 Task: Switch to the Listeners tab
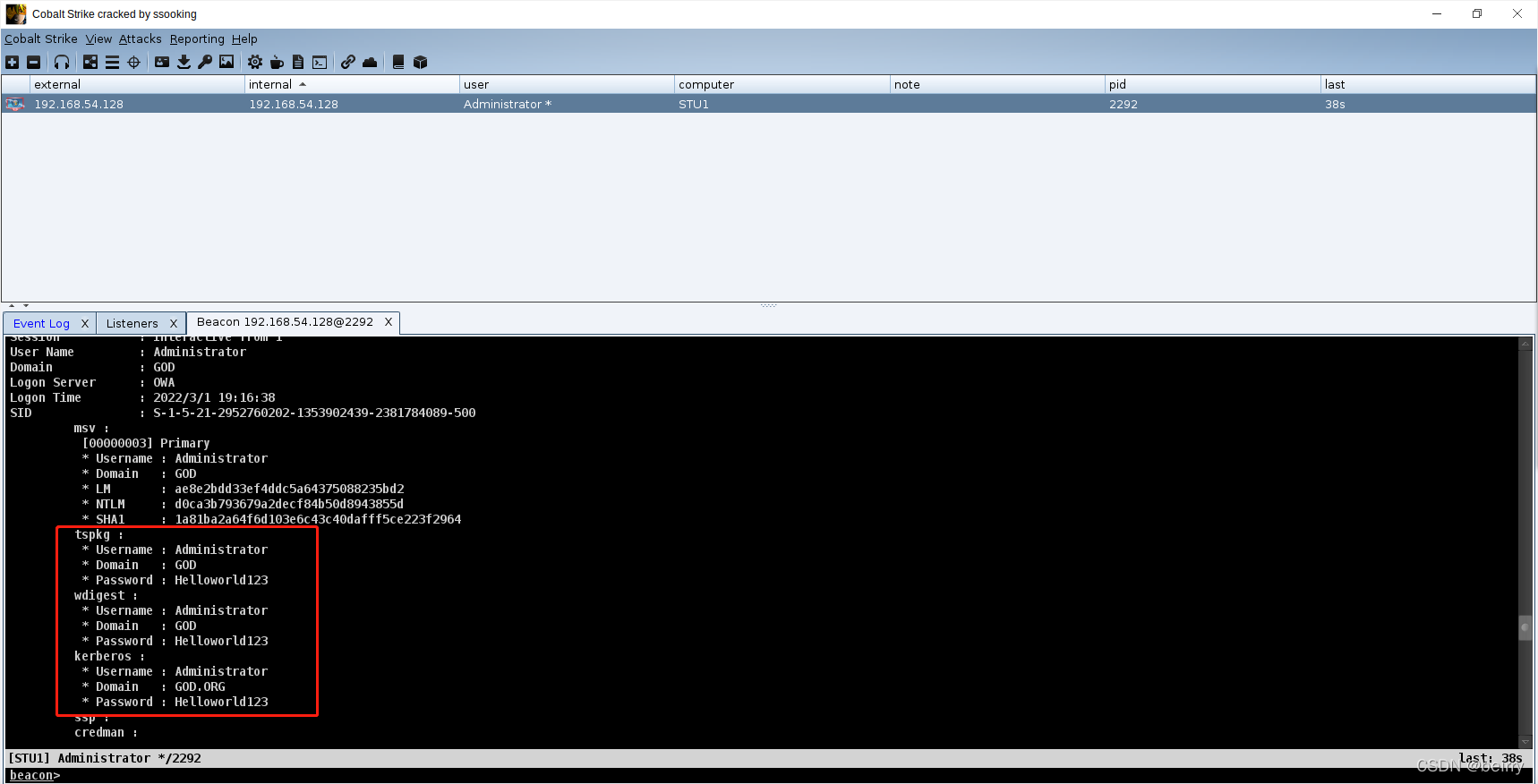(132, 323)
